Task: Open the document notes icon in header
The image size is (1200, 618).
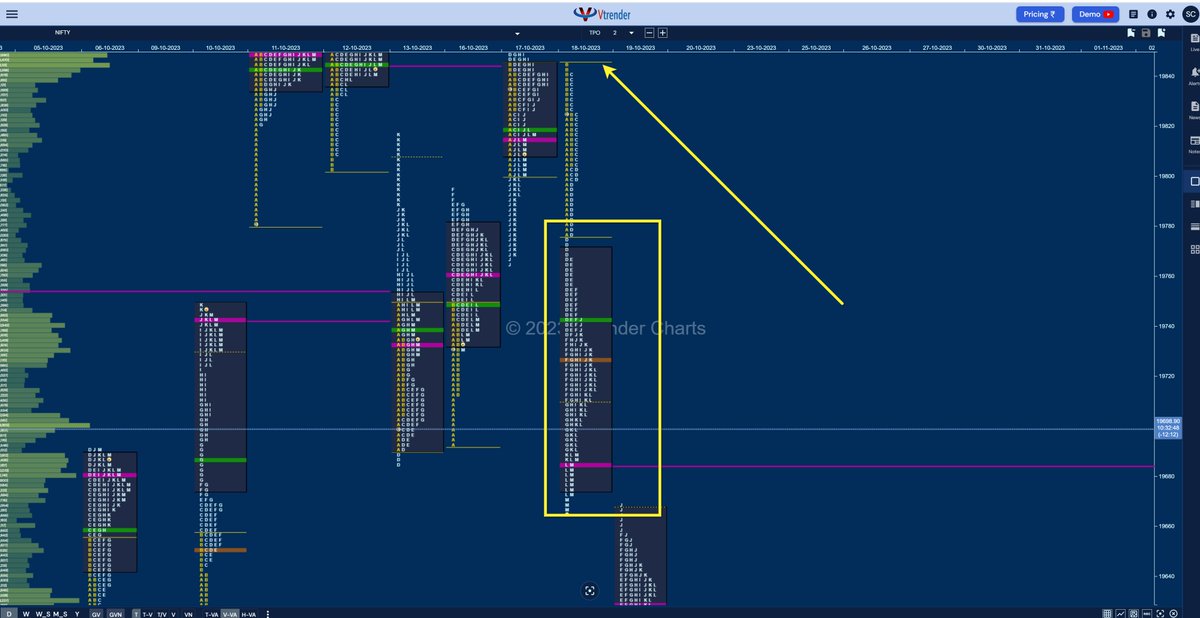Action: coord(1133,14)
